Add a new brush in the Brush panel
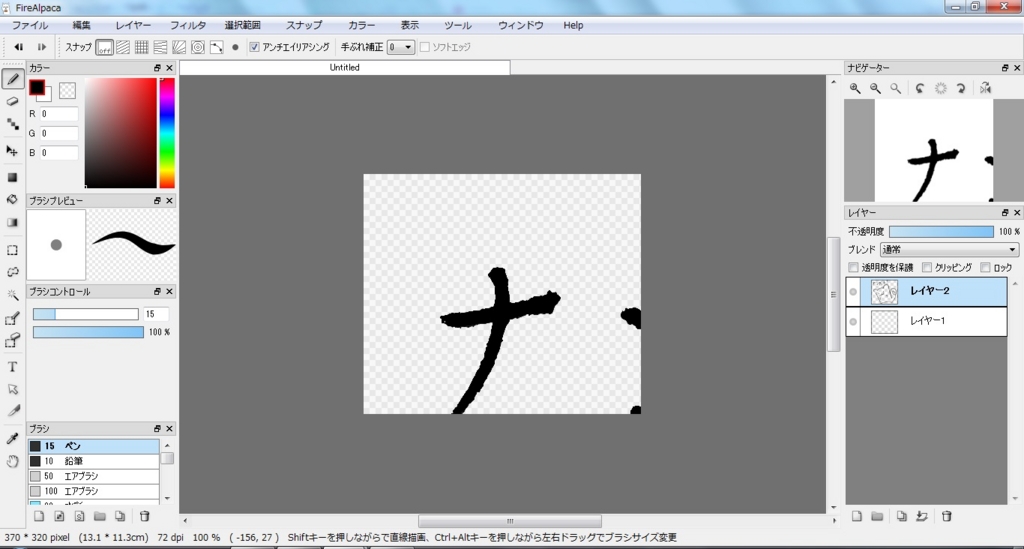The width and height of the screenshot is (1024, 549). point(39,516)
